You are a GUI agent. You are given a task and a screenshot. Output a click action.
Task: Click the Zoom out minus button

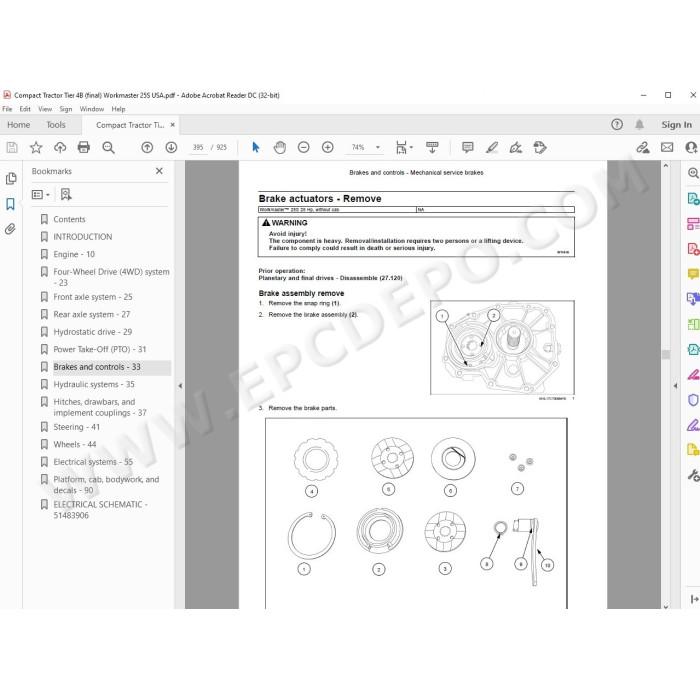(304, 147)
